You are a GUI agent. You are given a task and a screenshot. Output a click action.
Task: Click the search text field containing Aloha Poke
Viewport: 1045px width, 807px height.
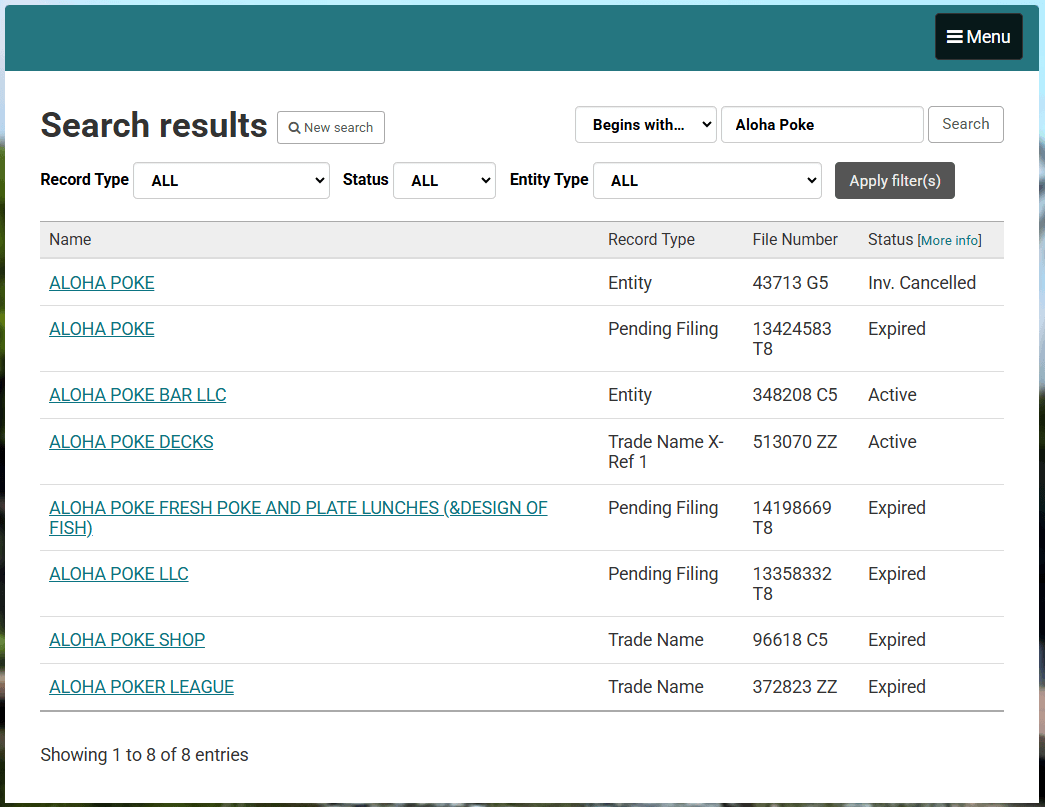point(821,125)
